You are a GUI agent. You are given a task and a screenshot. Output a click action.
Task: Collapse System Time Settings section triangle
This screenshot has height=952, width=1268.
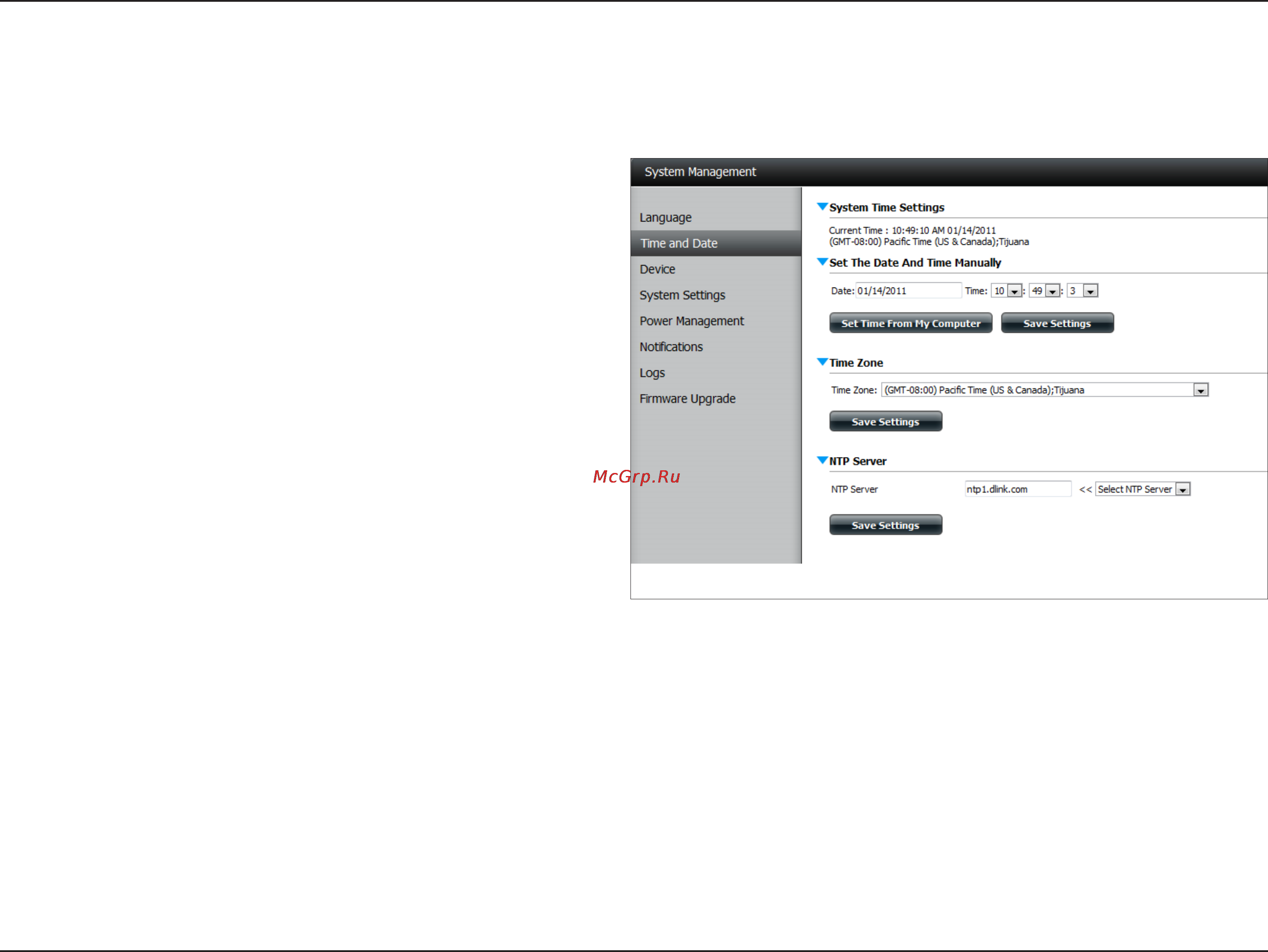point(822,207)
